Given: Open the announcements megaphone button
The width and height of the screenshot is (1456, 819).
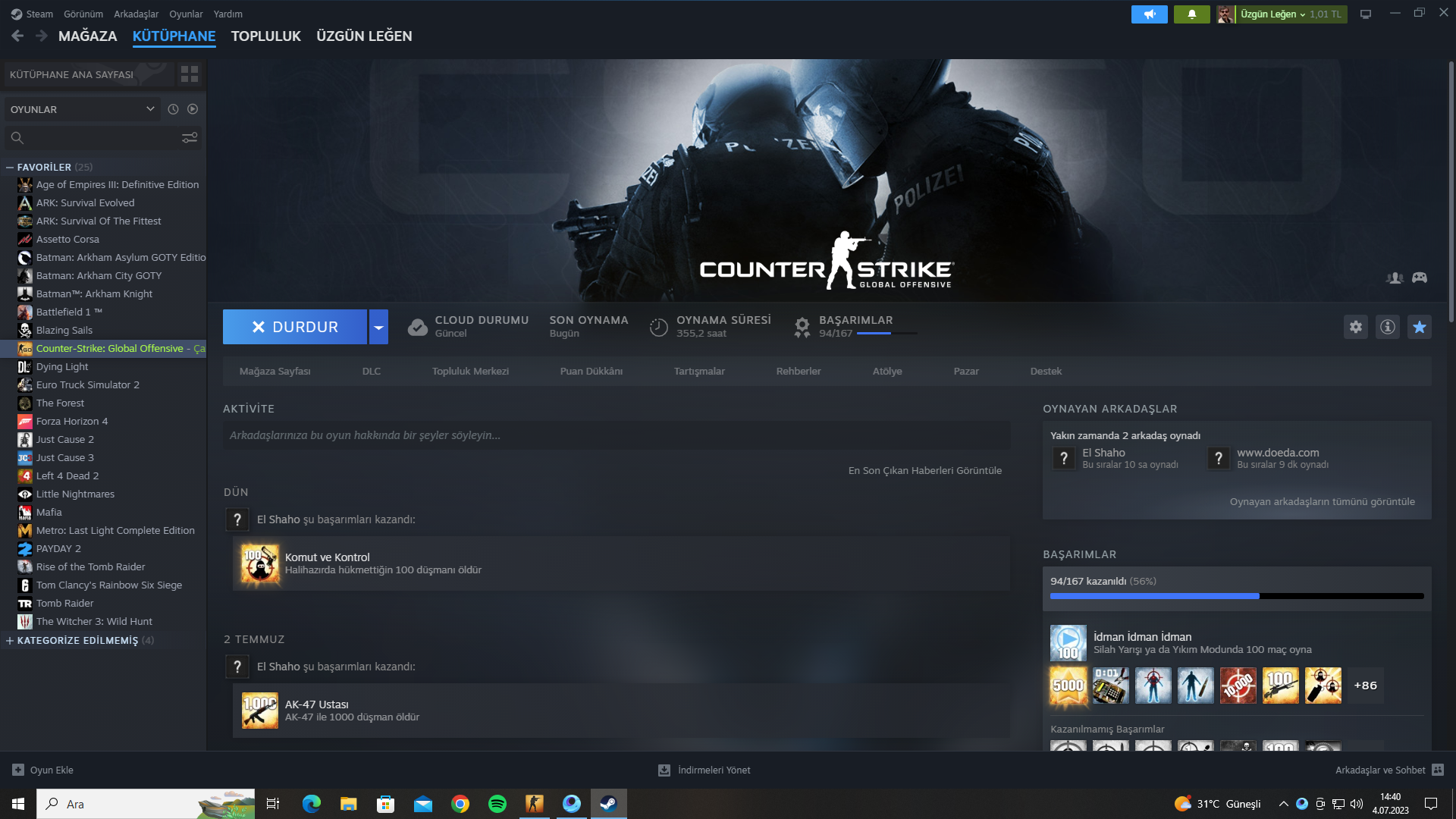Looking at the screenshot, I should pos(1150,14).
